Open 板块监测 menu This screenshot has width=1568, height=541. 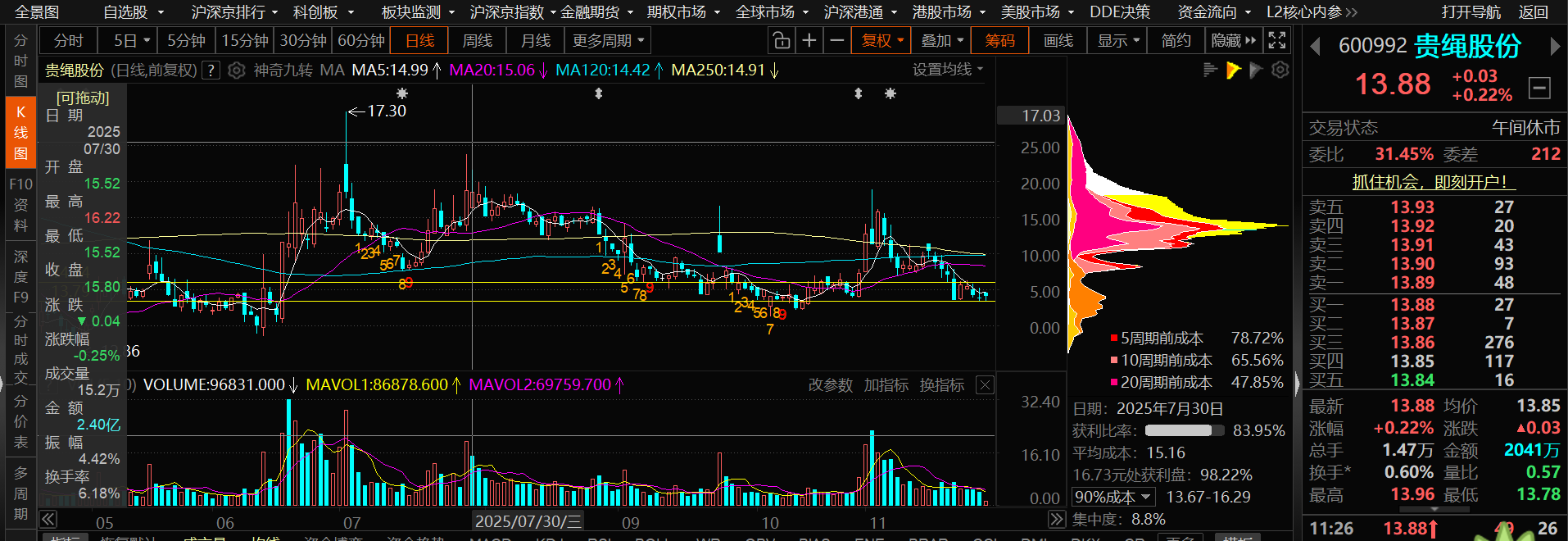click(418, 11)
